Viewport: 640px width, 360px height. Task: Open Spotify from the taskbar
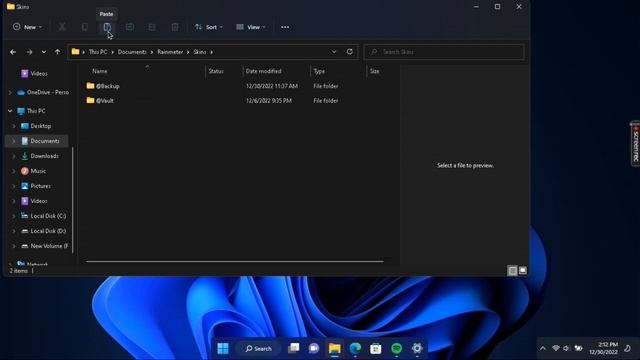pos(396,349)
